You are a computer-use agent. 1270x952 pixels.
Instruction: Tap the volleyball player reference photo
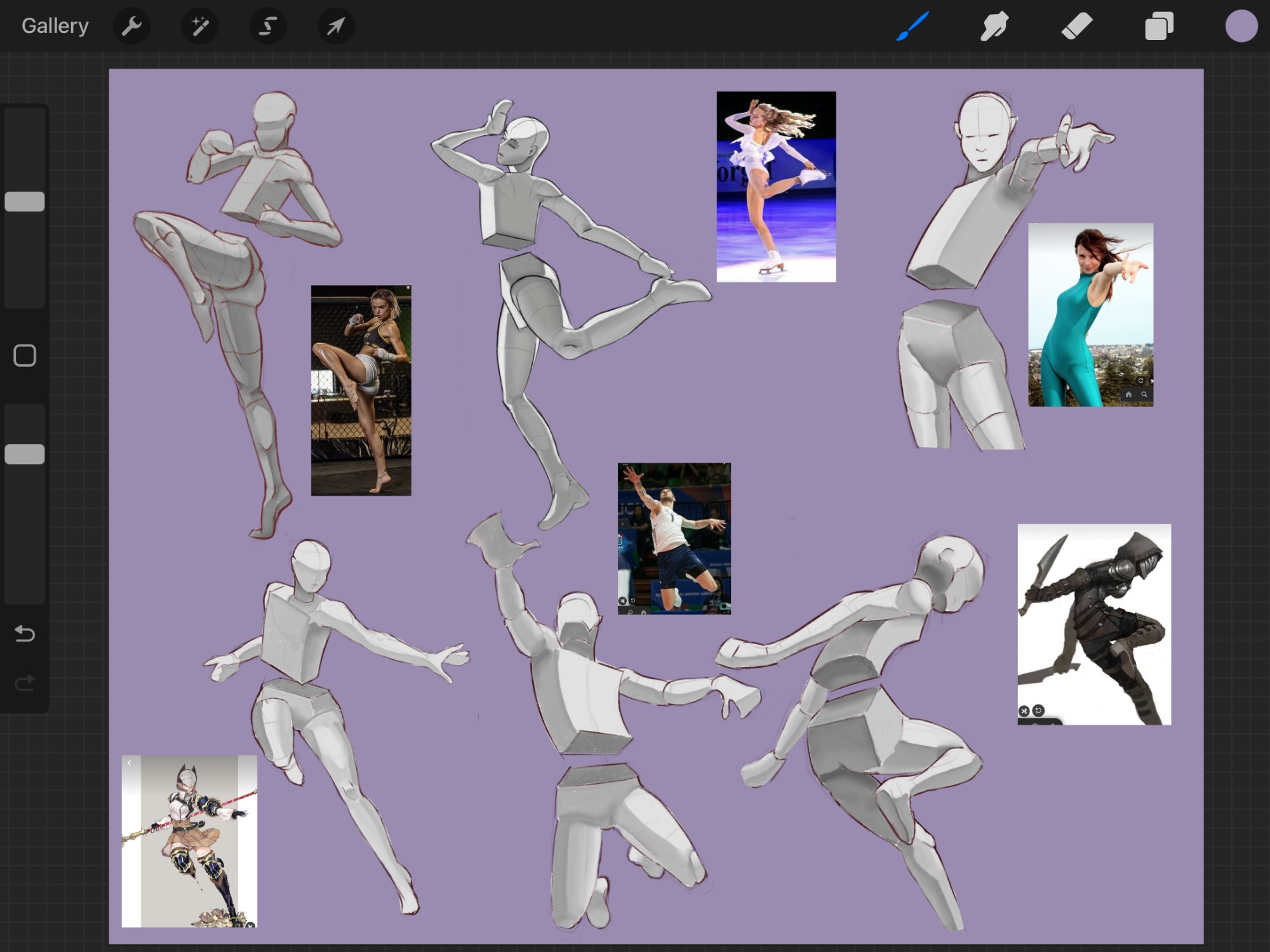tap(674, 539)
